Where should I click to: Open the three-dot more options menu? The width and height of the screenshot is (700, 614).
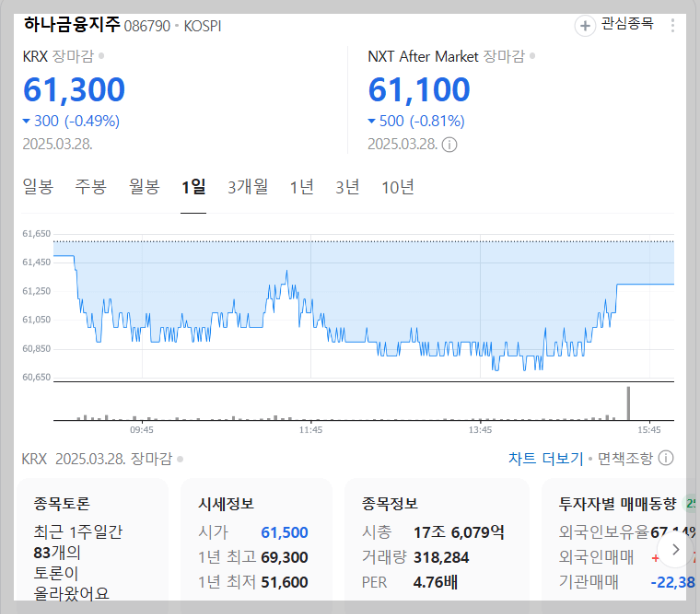[672, 25]
